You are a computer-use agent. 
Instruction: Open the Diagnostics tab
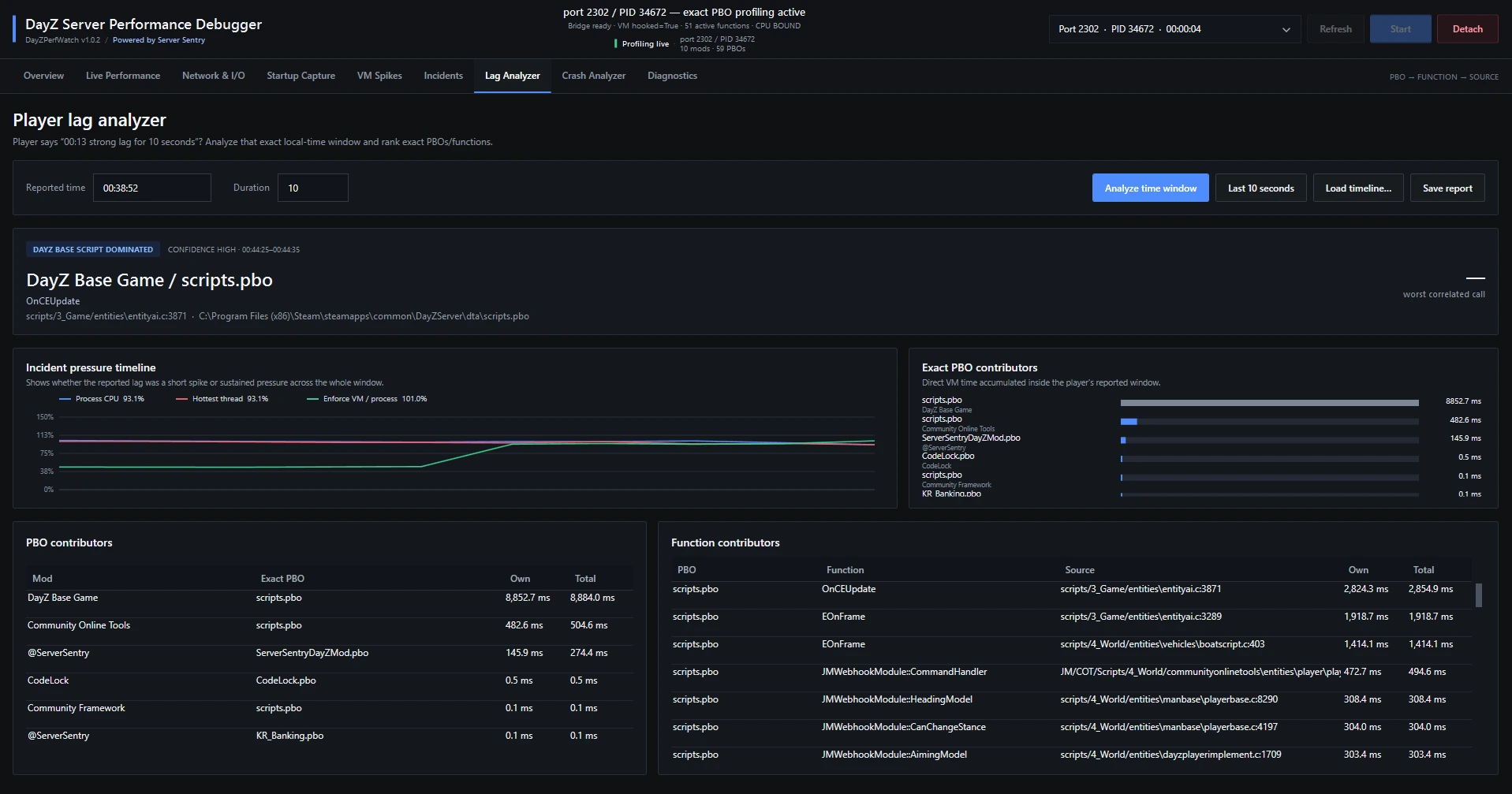672,76
